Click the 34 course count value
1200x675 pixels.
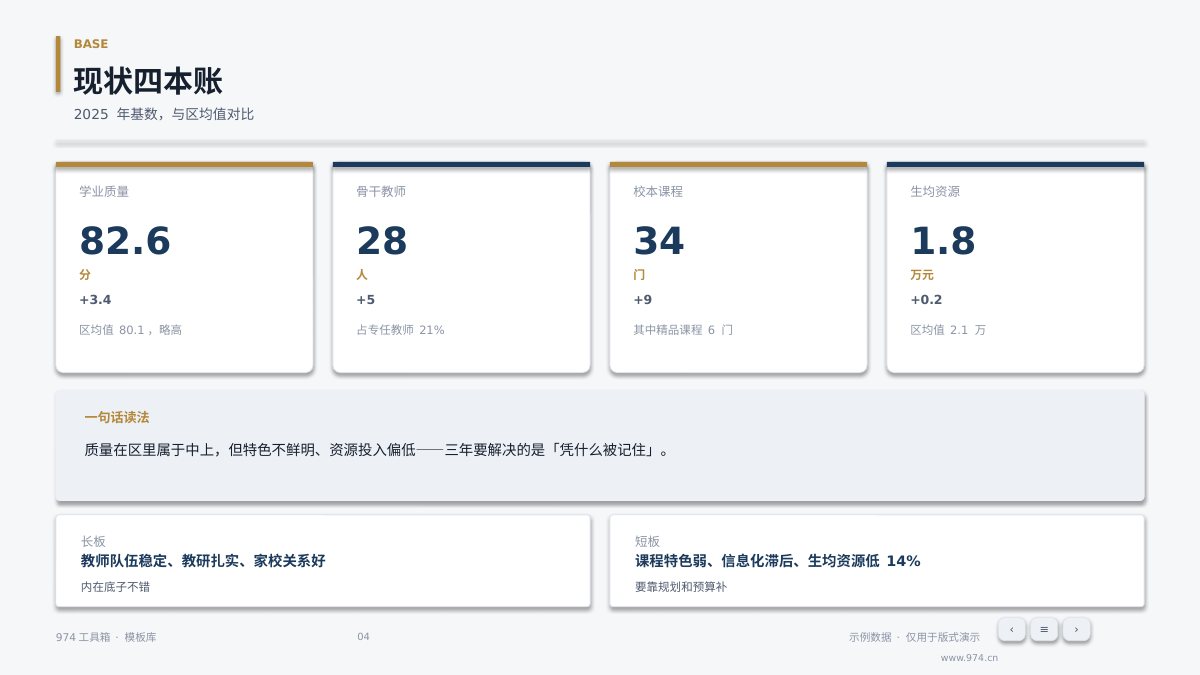coord(659,241)
